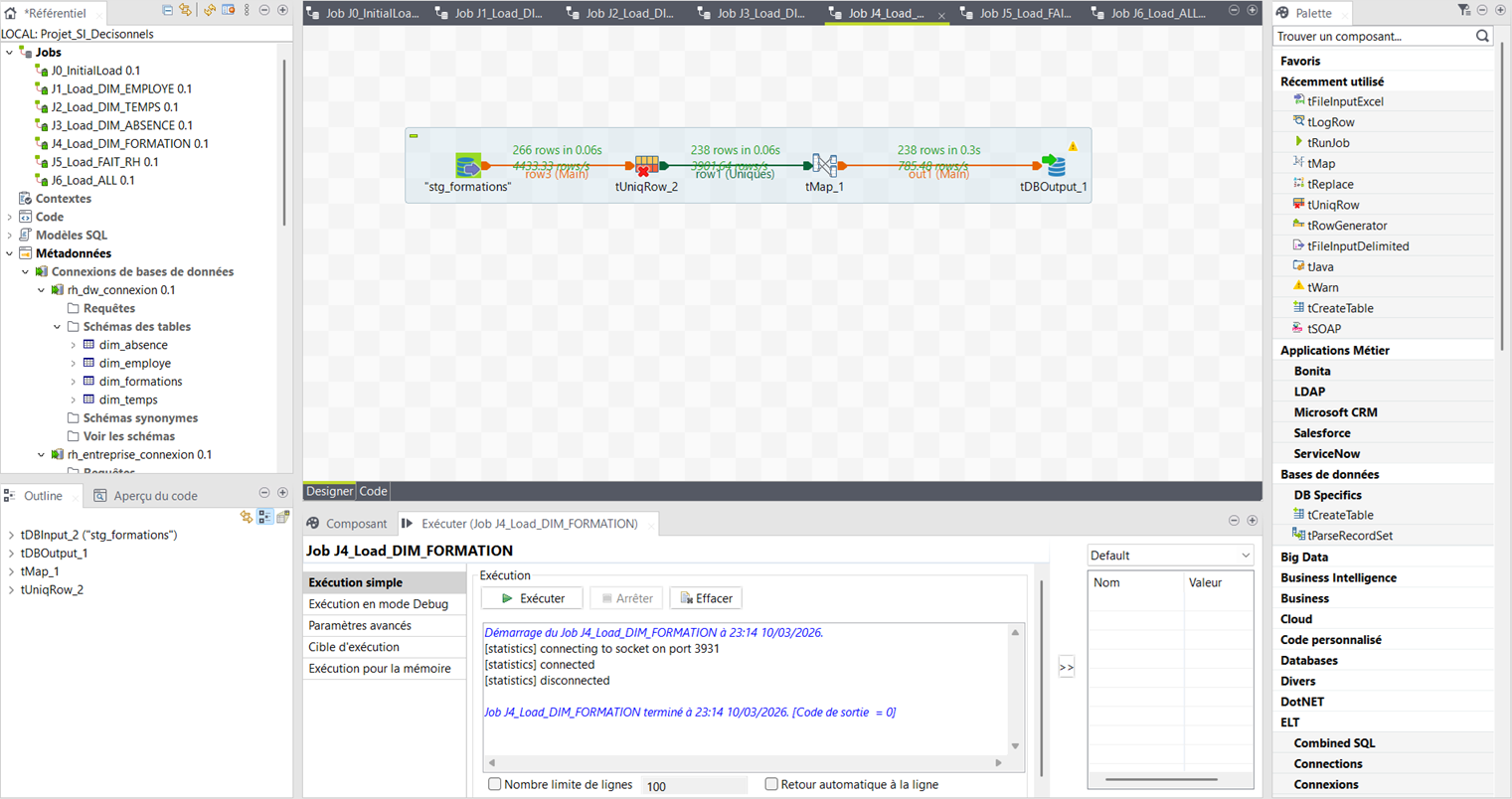Viewport: 1512px width, 799px height.
Task: Clear the console using Effacer
Action: pyautogui.click(x=705, y=597)
